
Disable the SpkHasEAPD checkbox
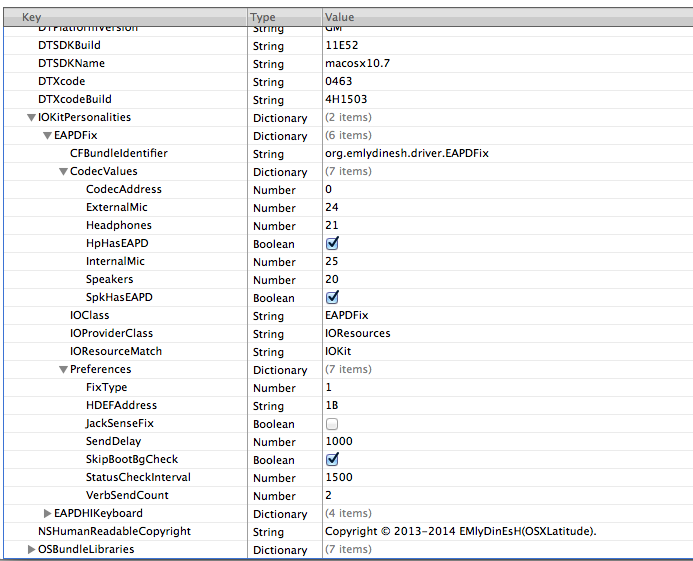[x=332, y=297]
